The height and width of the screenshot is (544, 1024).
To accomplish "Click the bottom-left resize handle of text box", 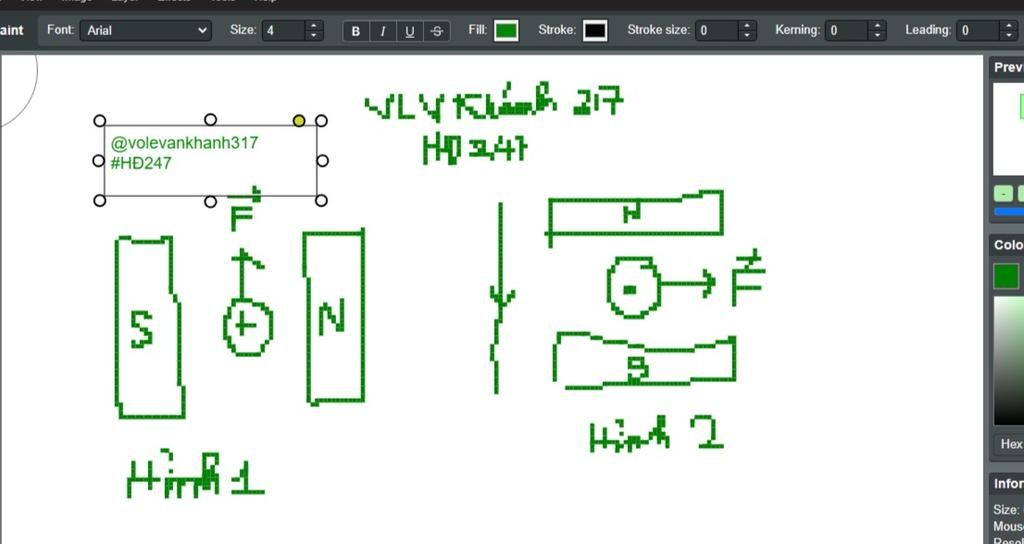I will pyautogui.click(x=99, y=200).
